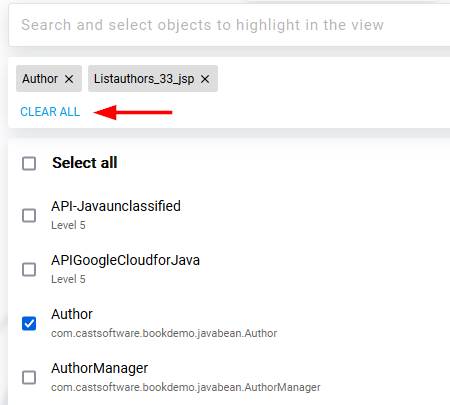The height and width of the screenshot is (405, 450).
Task: Choose the APIGoogleCloudforJava item name
Action: point(125,260)
